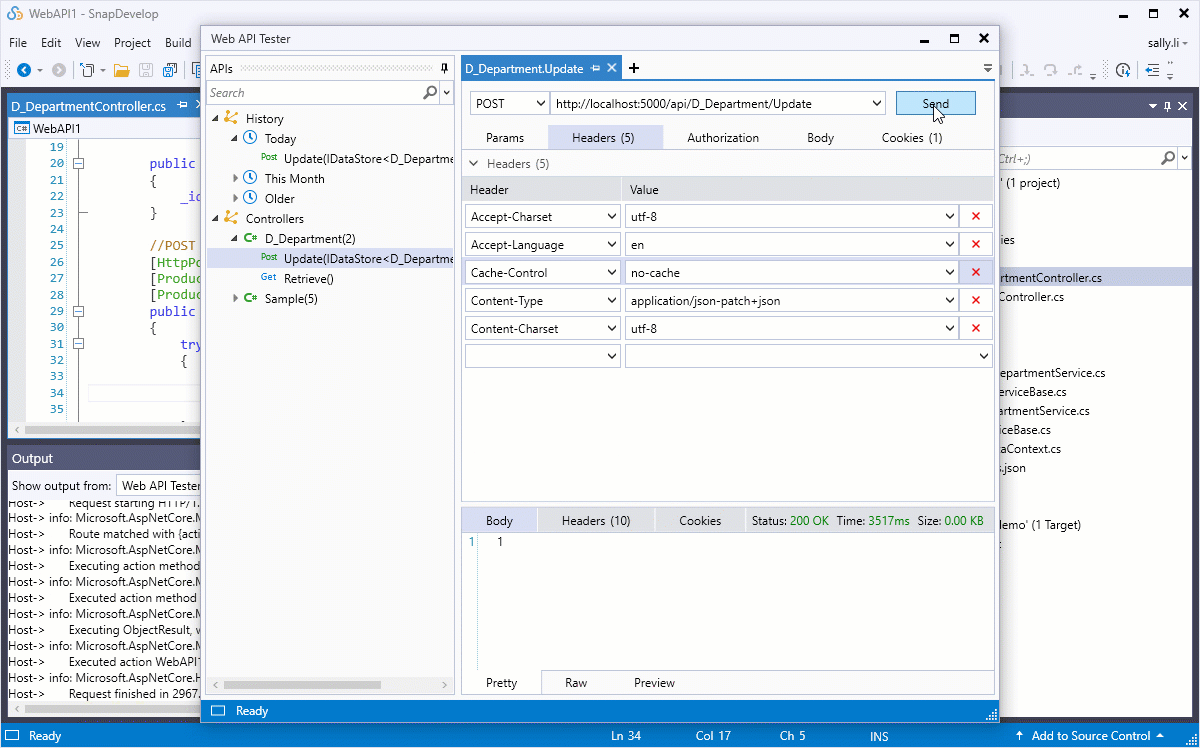Open the Content-Type value dropdown
Screen dimensions: 1200x748
[949, 300]
